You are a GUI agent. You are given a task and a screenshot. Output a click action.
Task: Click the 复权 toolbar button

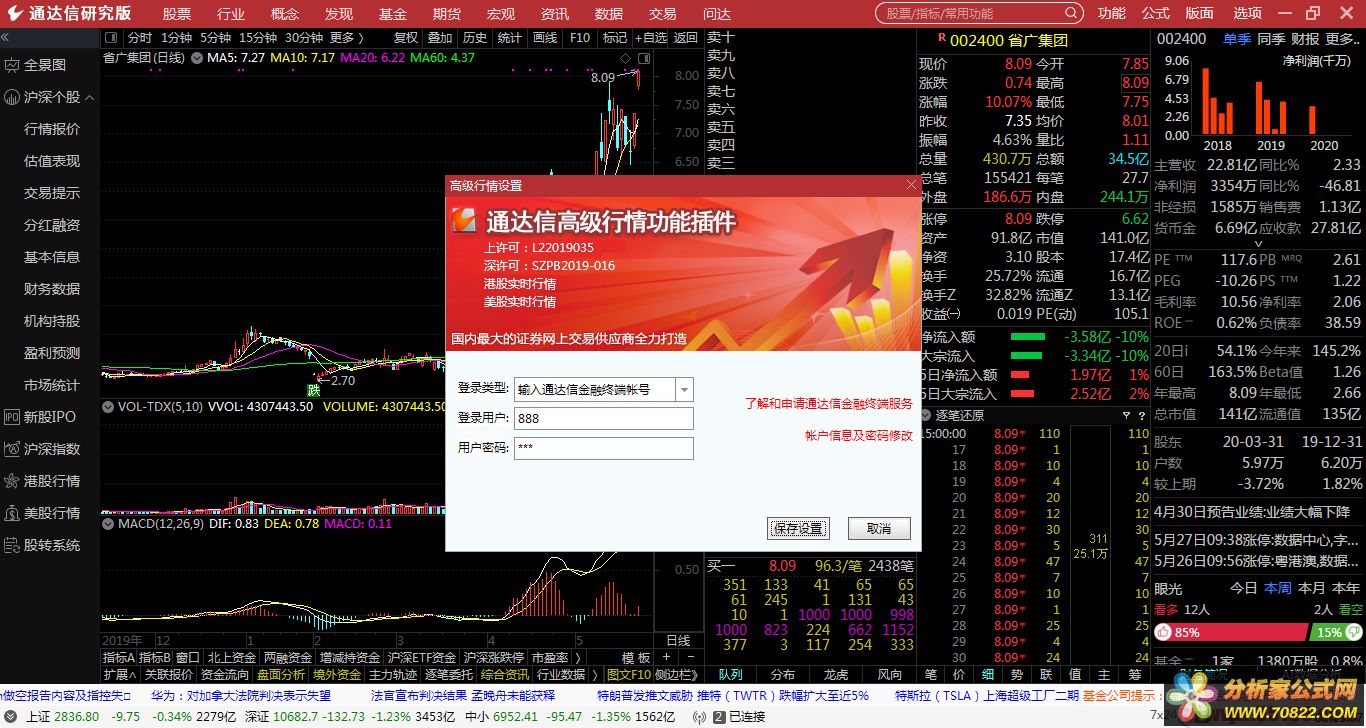click(x=406, y=38)
